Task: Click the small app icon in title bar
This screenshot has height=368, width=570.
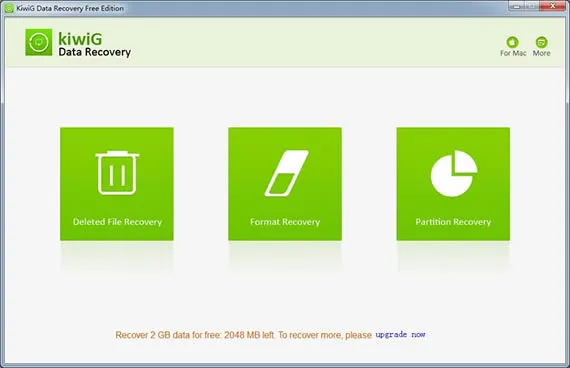Action: (x=9, y=8)
